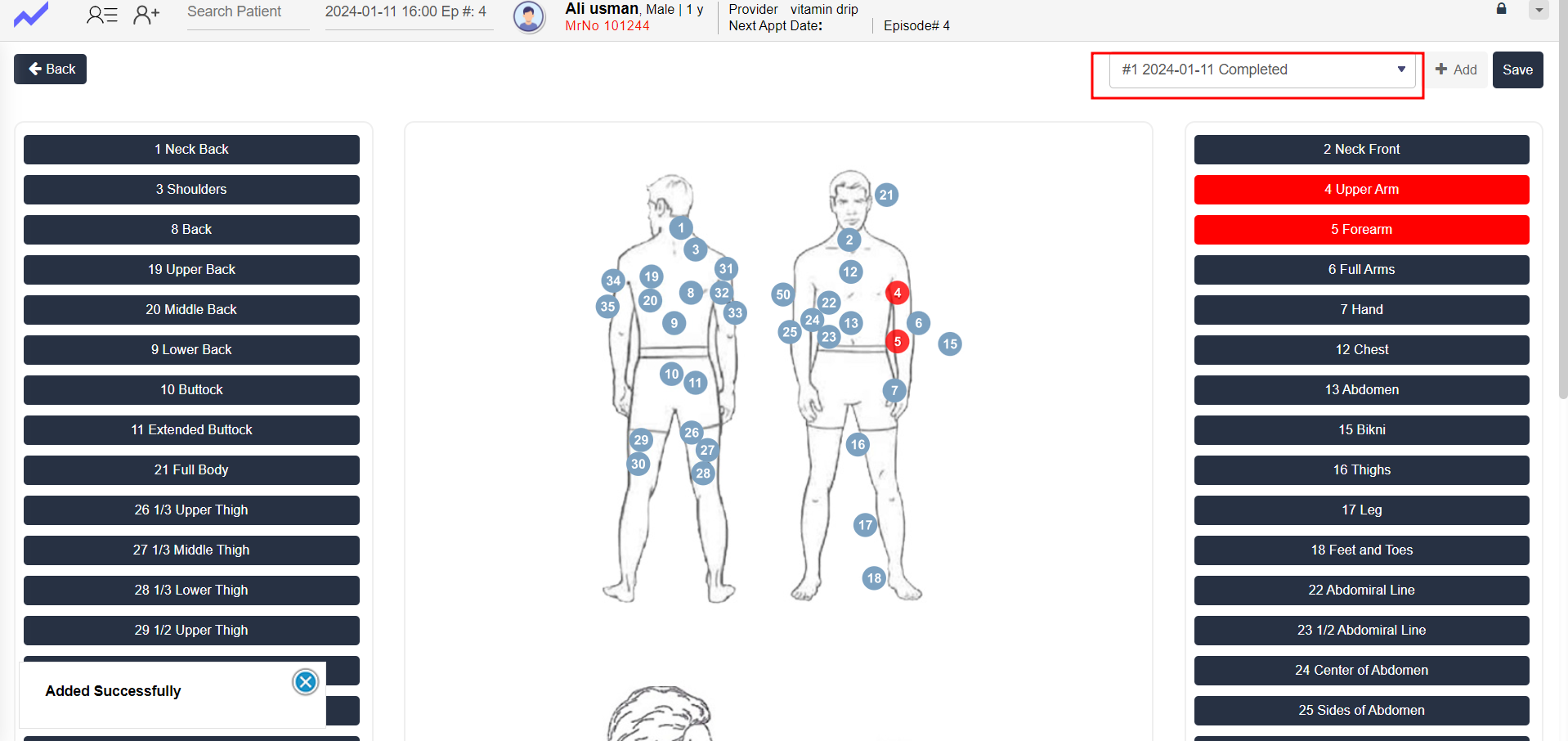Click the app logo icon
Viewport: 1568px width, 741px height.
(x=31, y=15)
